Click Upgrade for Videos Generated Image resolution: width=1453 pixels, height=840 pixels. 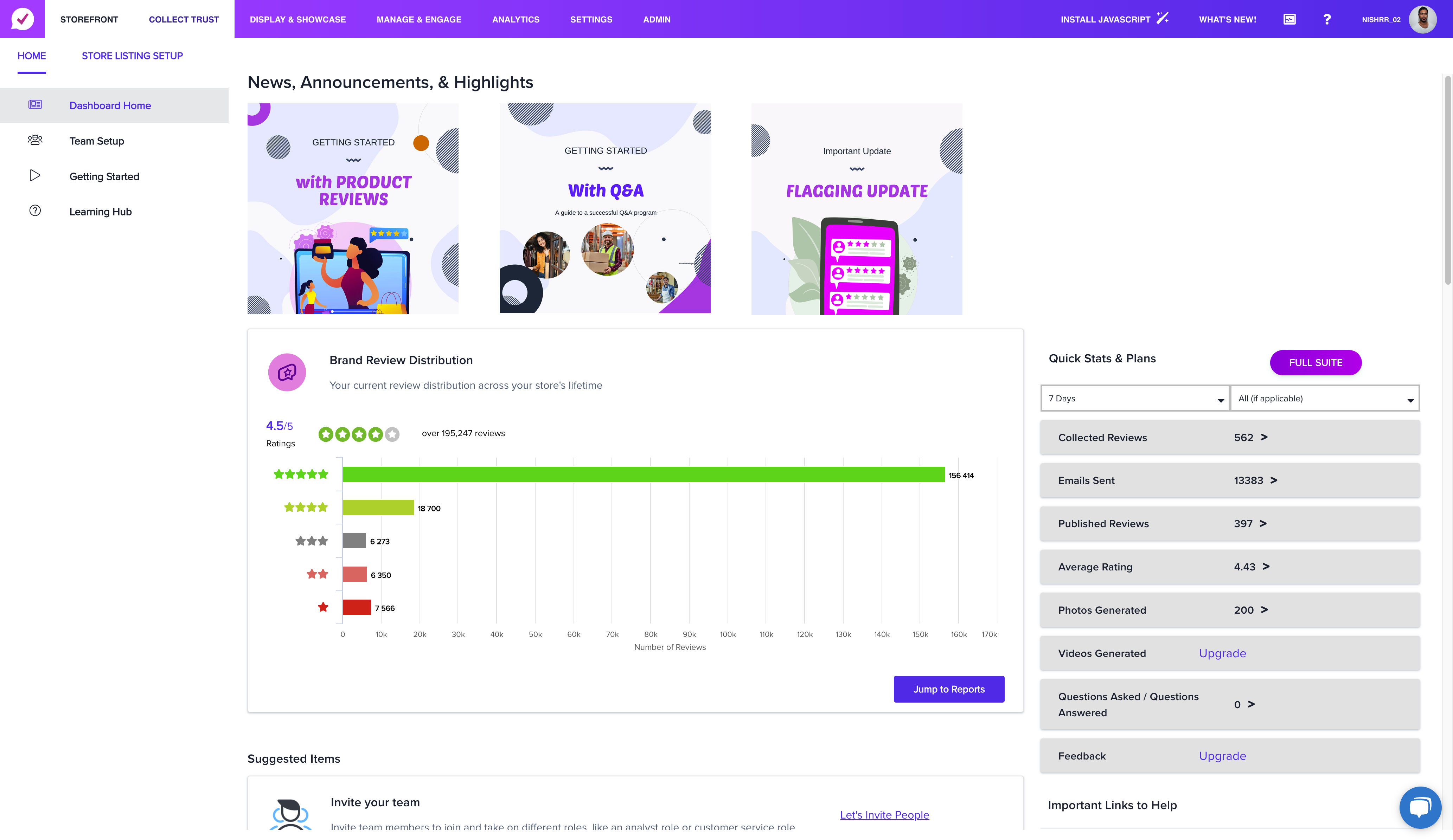coord(1222,653)
